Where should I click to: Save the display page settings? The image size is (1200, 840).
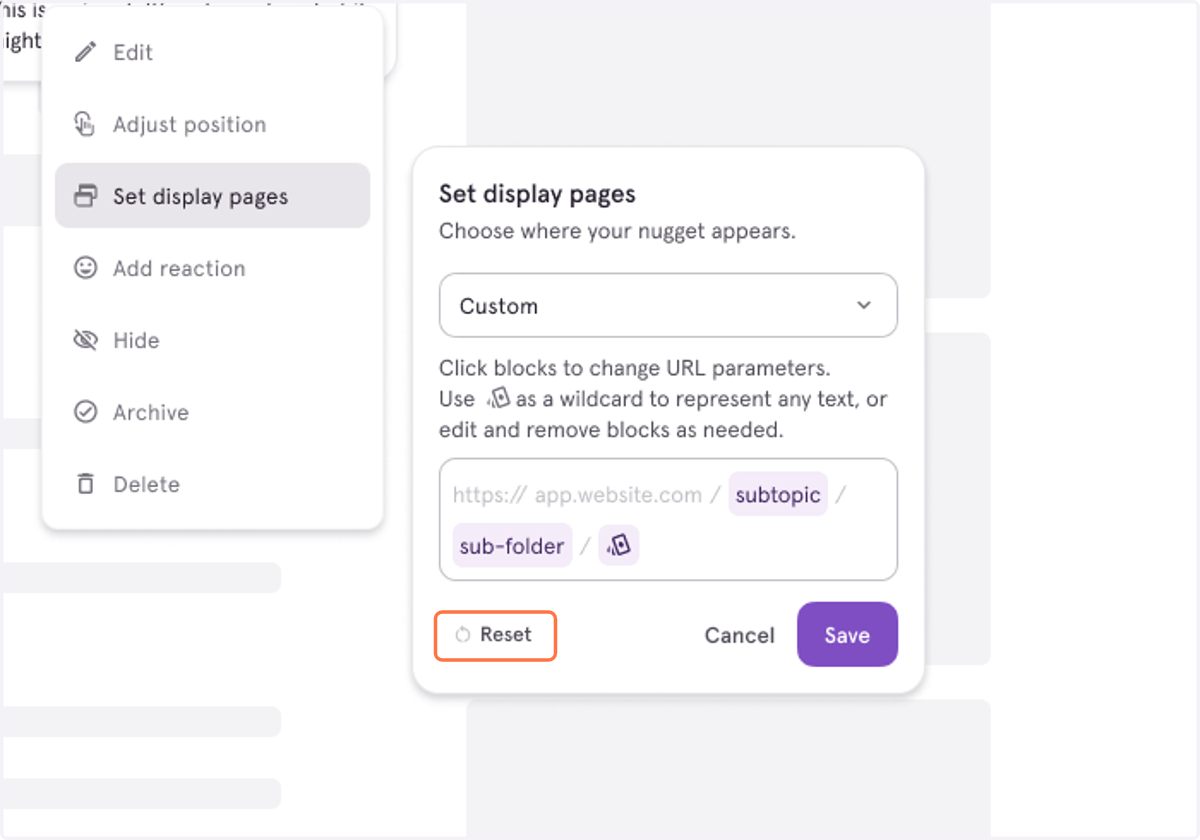click(x=847, y=635)
